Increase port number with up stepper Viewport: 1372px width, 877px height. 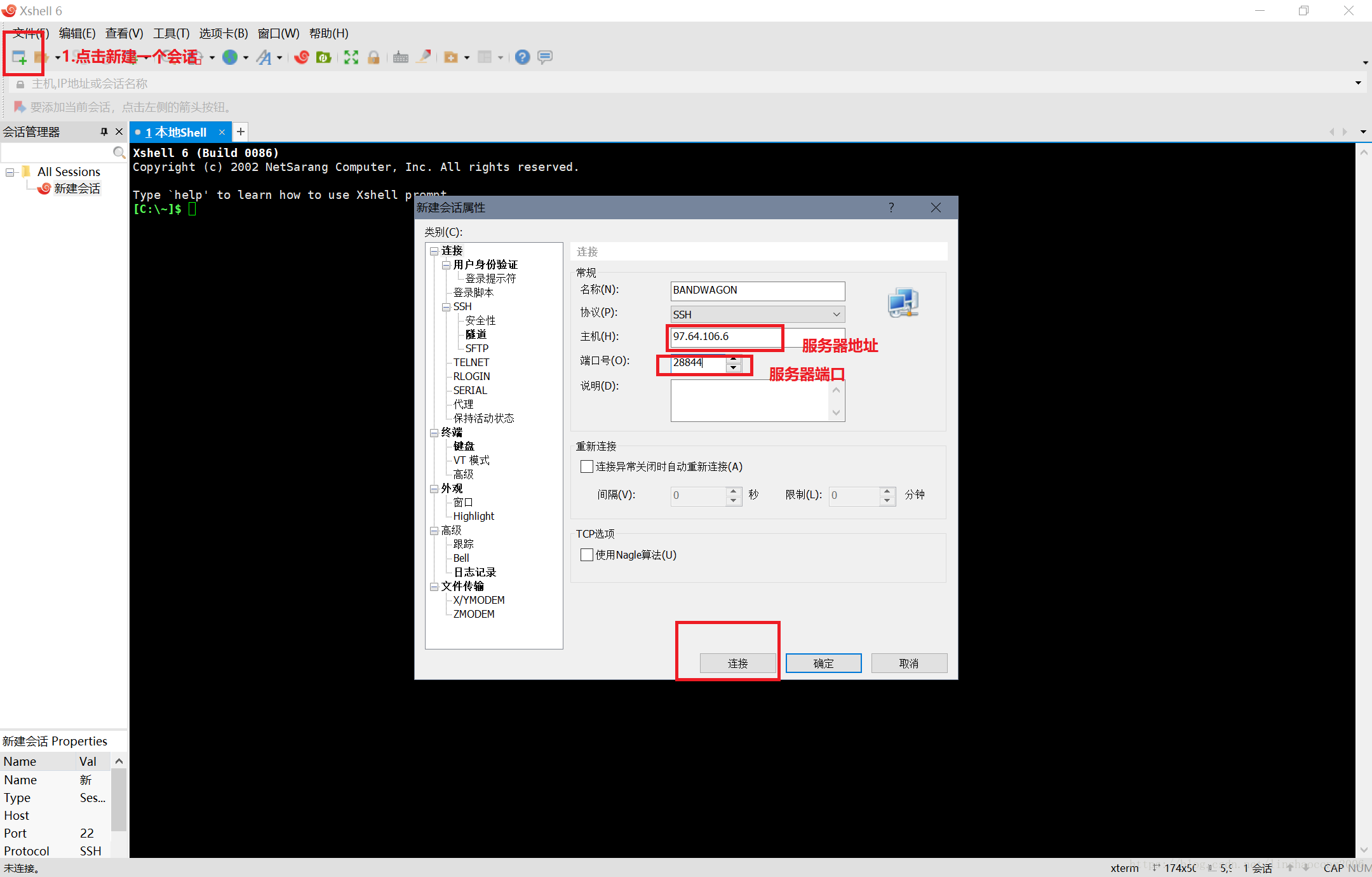point(734,358)
